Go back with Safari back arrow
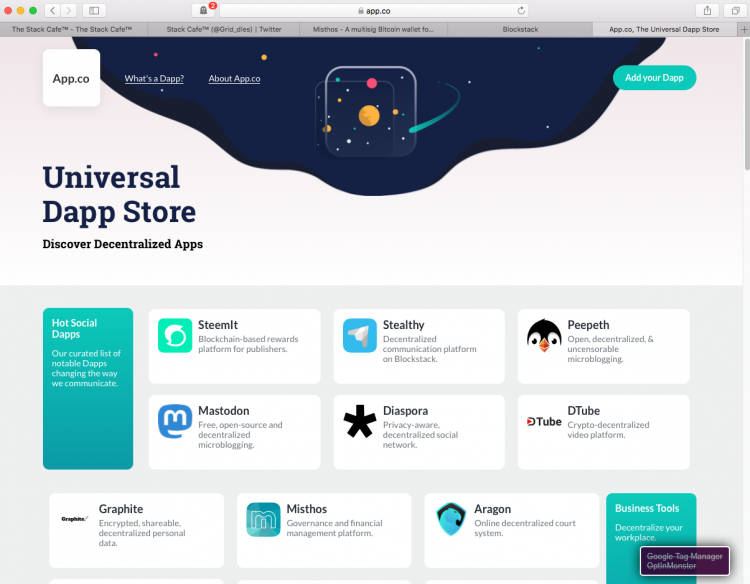 53,10
